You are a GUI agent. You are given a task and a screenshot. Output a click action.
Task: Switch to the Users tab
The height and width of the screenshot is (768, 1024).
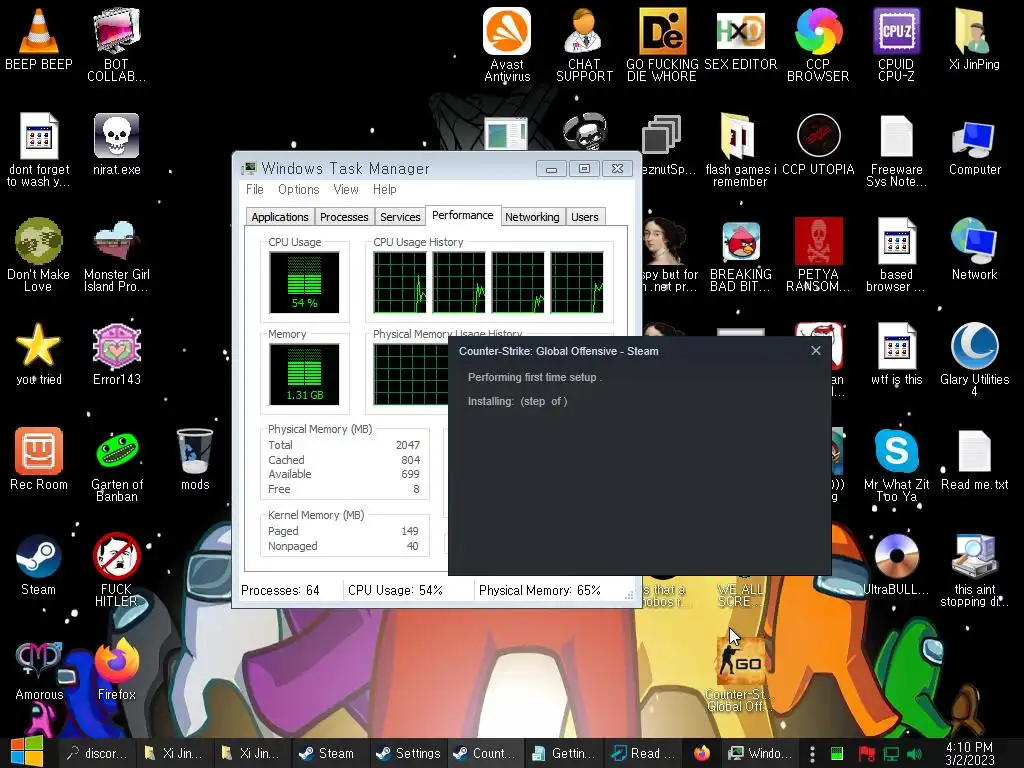(584, 217)
